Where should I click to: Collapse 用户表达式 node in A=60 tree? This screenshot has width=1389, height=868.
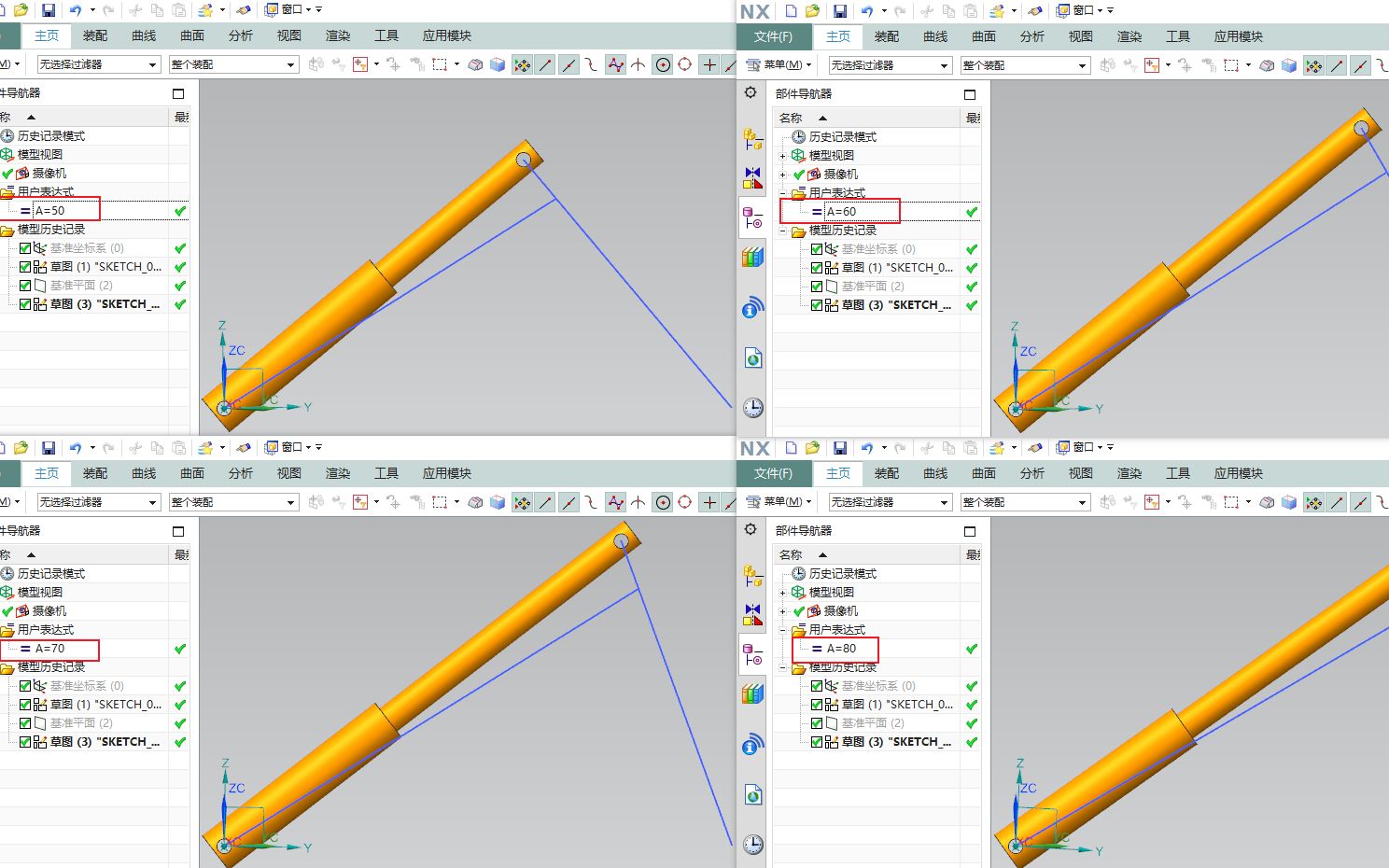(783, 193)
